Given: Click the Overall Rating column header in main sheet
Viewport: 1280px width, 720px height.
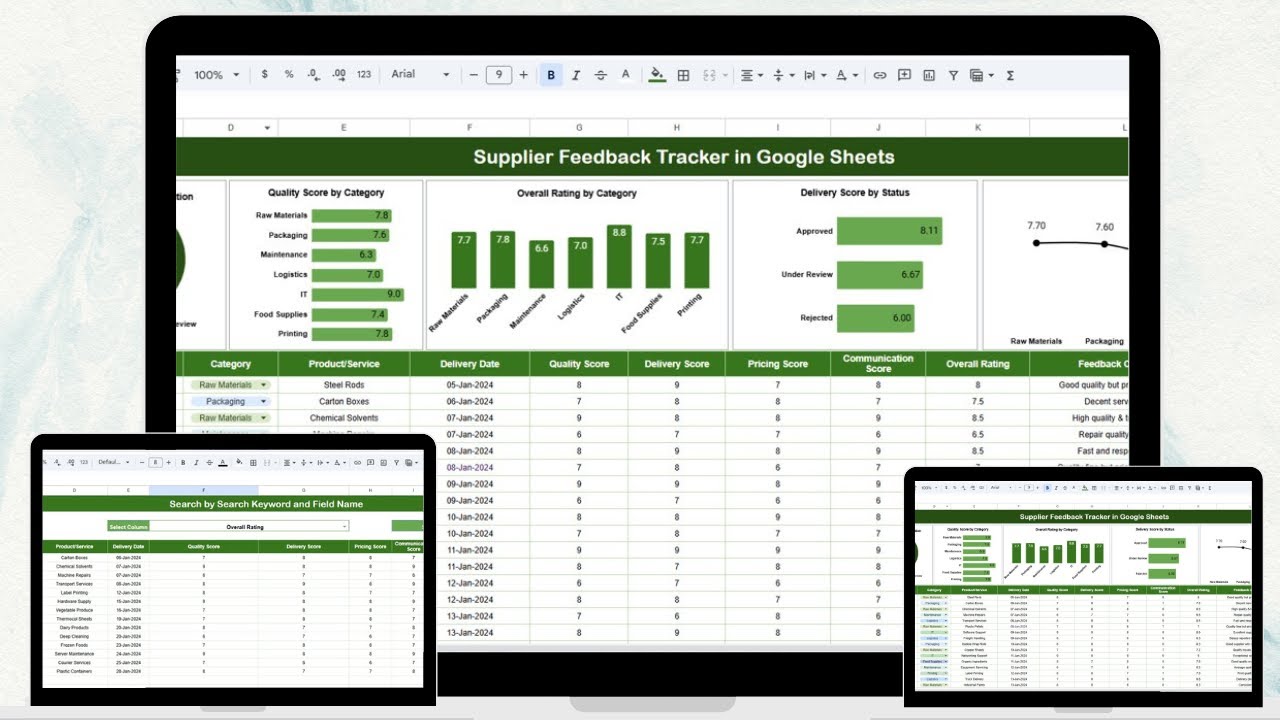Looking at the screenshot, I should click(978, 364).
